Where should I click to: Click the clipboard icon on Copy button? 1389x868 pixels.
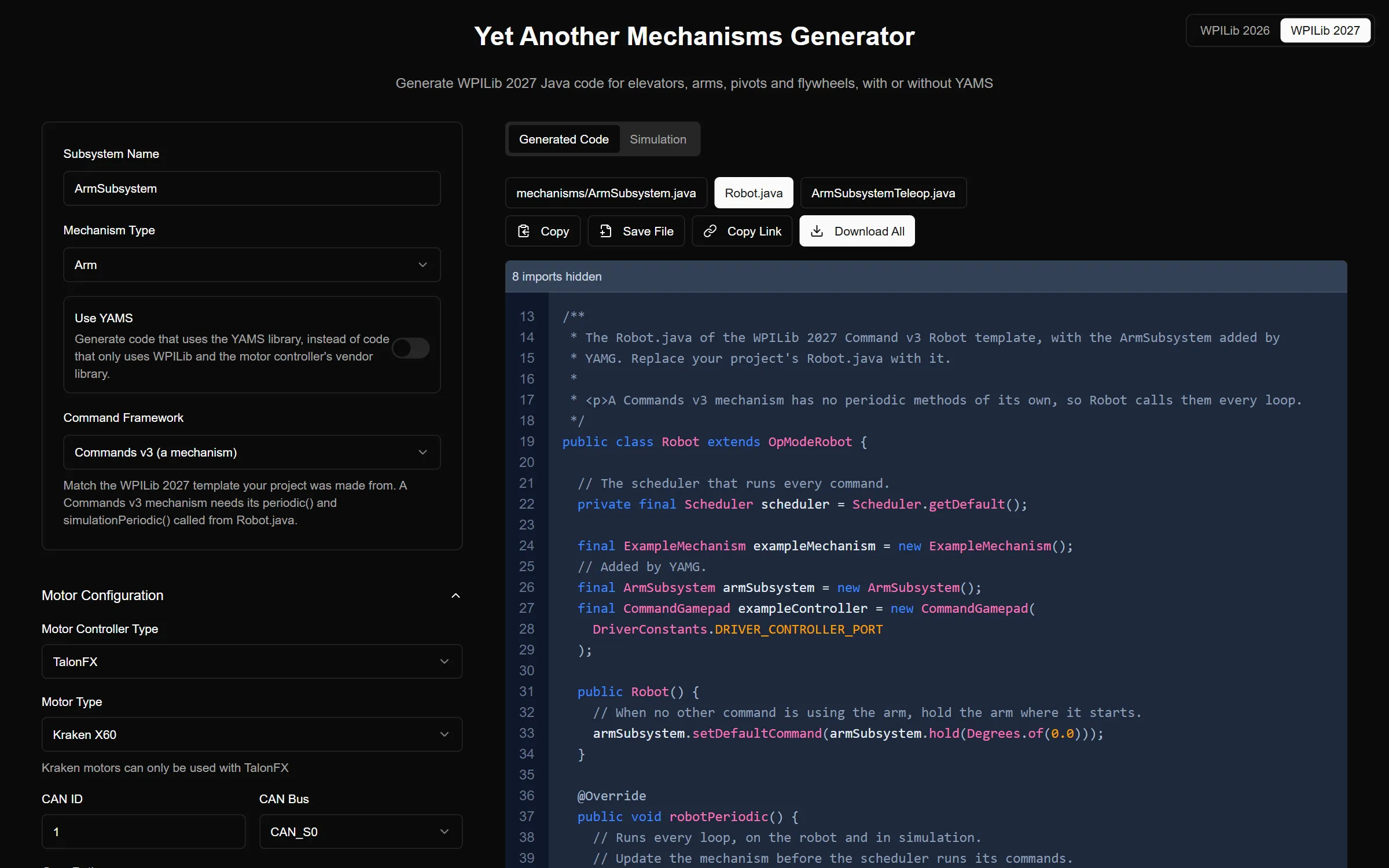(x=524, y=231)
